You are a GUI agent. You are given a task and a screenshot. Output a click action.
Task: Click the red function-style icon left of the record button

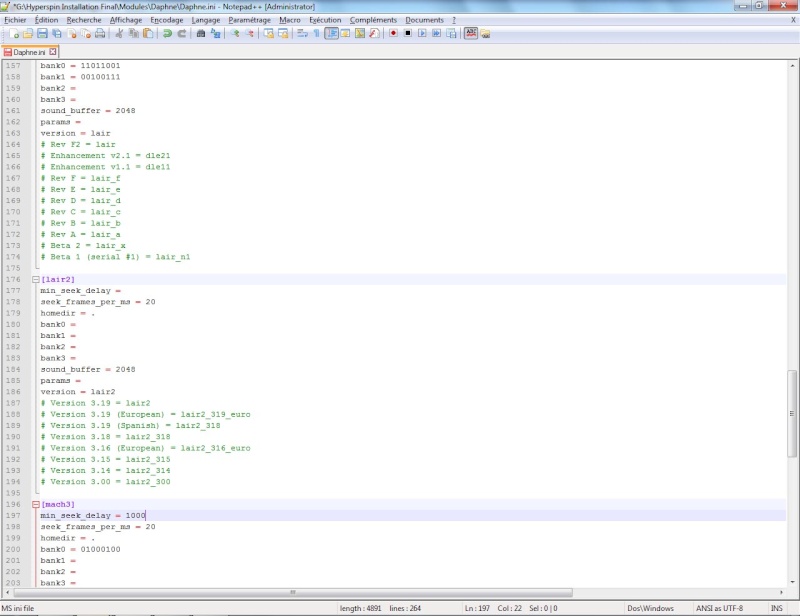click(x=374, y=34)
